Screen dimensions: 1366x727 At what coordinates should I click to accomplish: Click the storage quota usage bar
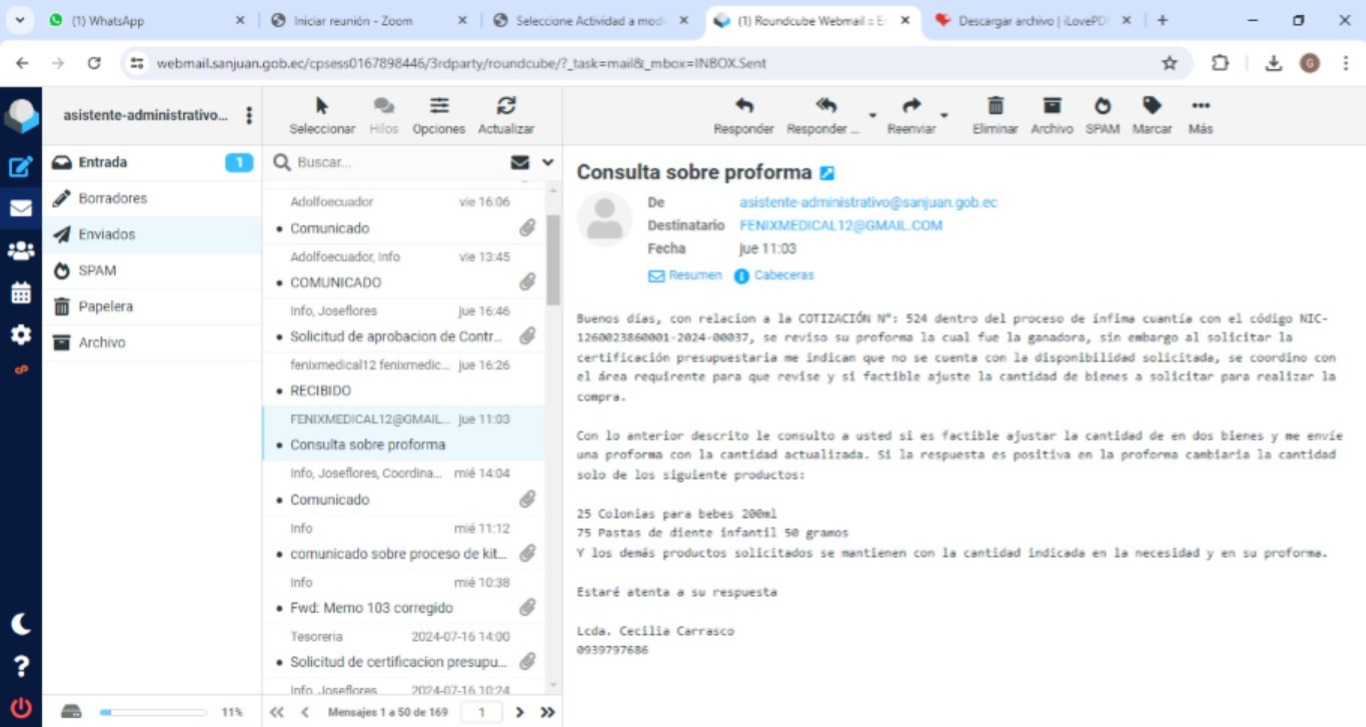coord(152,712)
